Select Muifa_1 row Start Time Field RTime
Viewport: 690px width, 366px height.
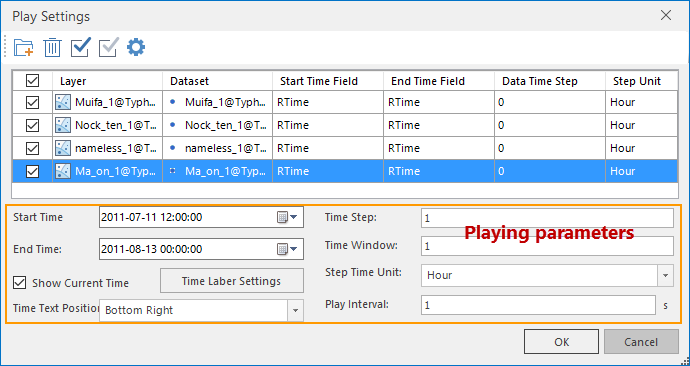[x=328, y=102]
